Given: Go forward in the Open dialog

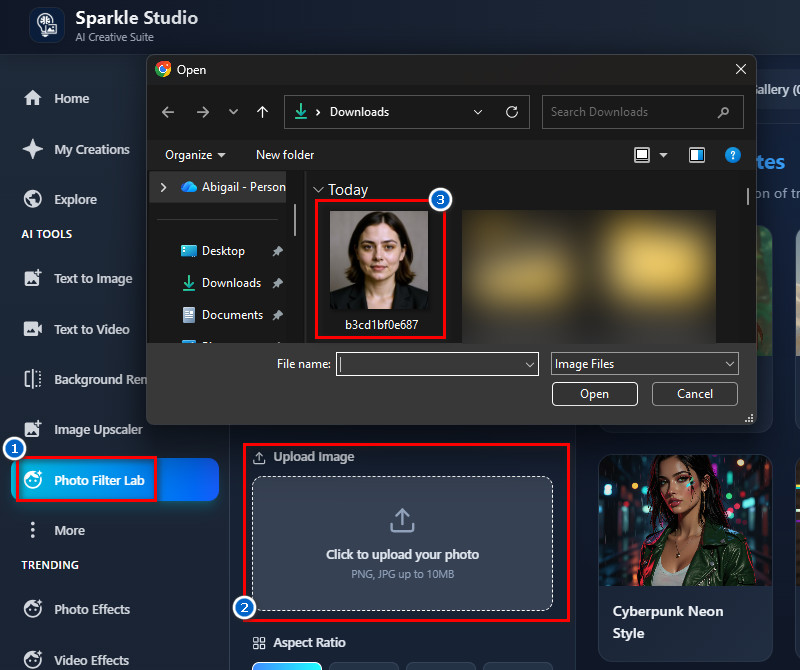Looking at the screenshot, I should 203,112.
